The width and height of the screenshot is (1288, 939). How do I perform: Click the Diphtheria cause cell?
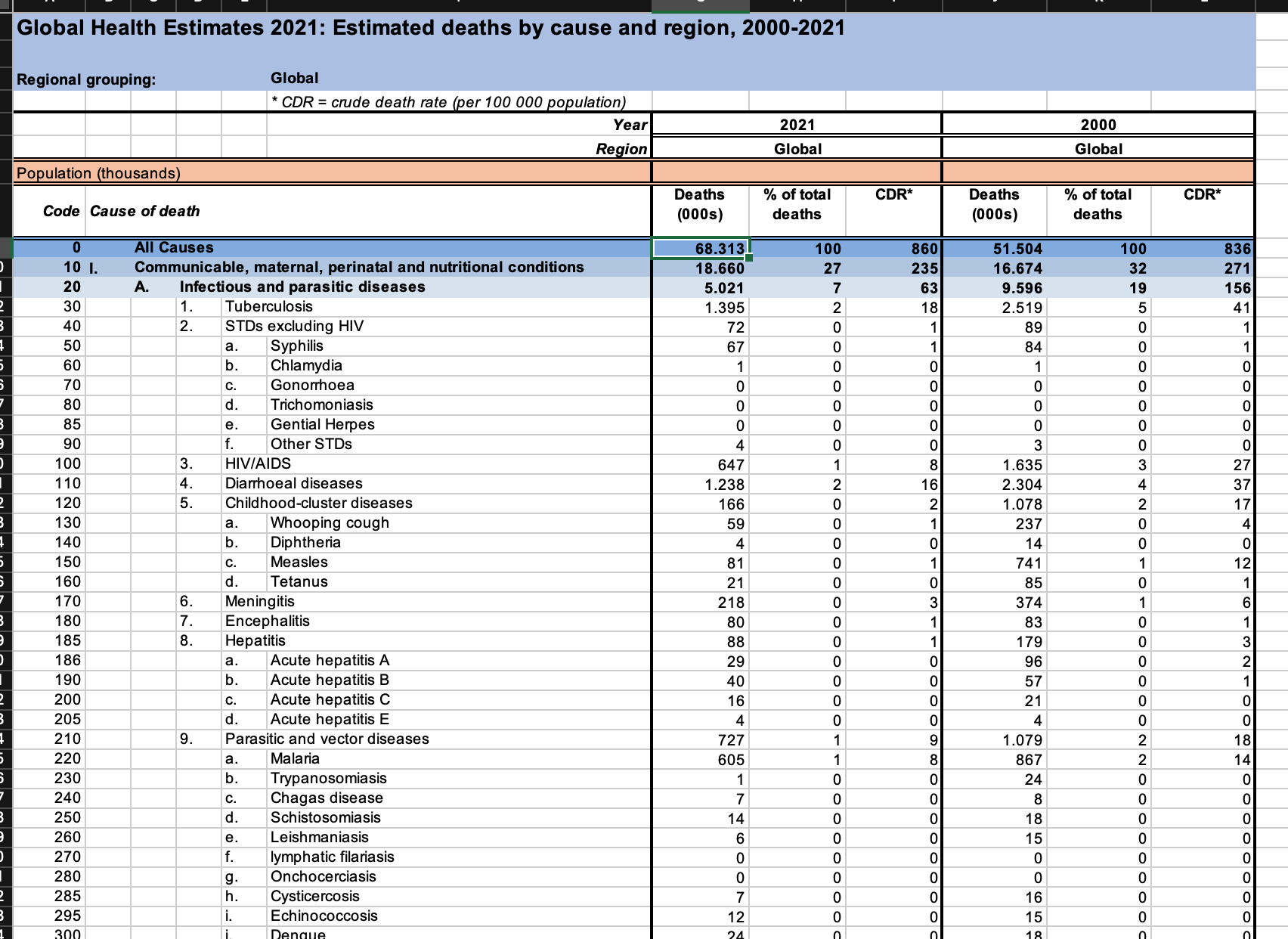[305, 542]
